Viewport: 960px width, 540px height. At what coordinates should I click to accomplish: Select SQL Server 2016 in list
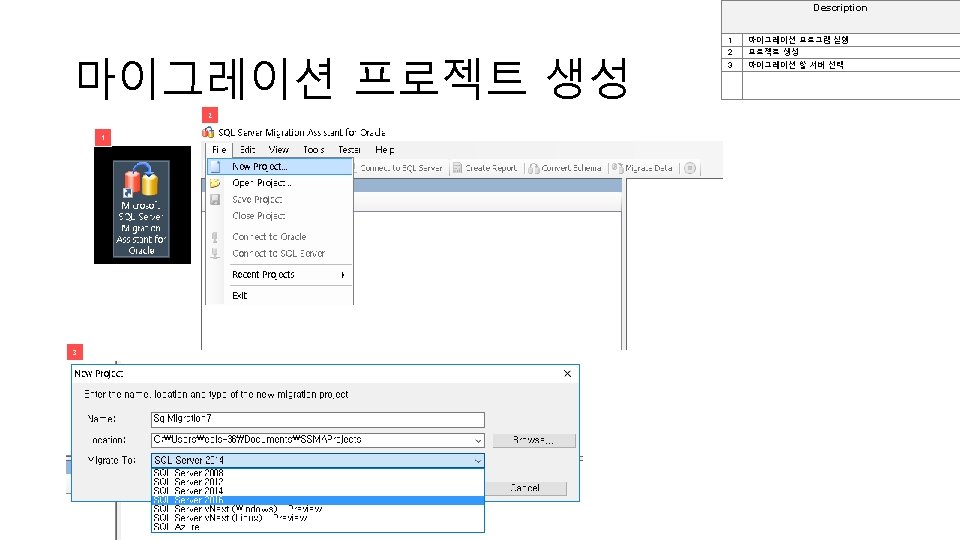(318, 500)
